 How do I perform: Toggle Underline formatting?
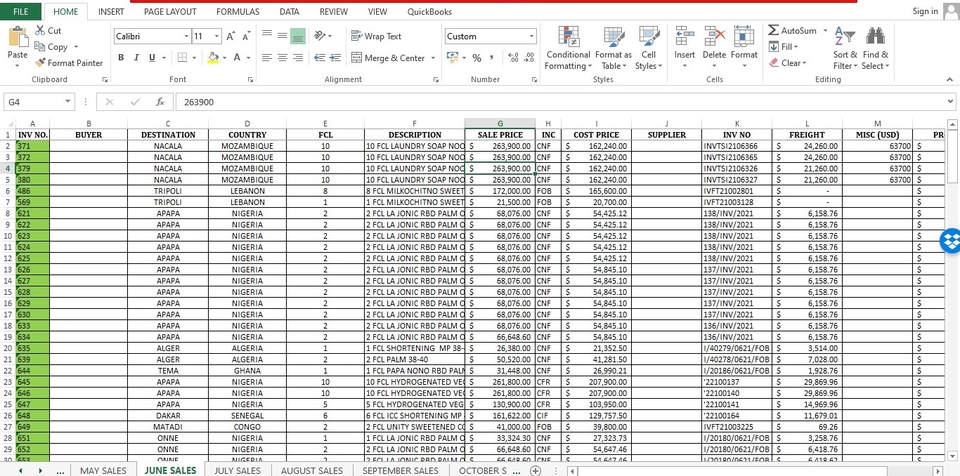click(151, 58)
